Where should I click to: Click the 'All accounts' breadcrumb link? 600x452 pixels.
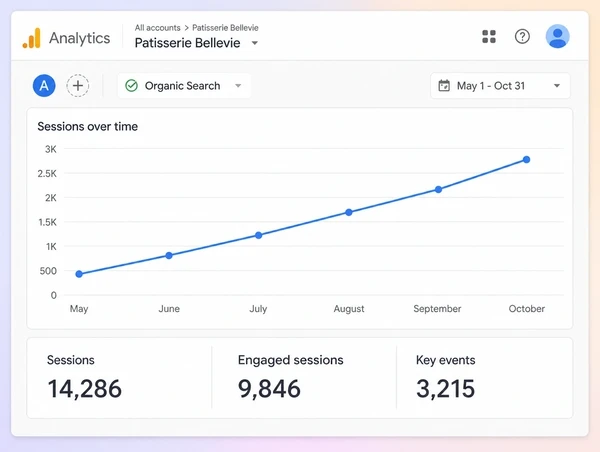tap(157, 28)
